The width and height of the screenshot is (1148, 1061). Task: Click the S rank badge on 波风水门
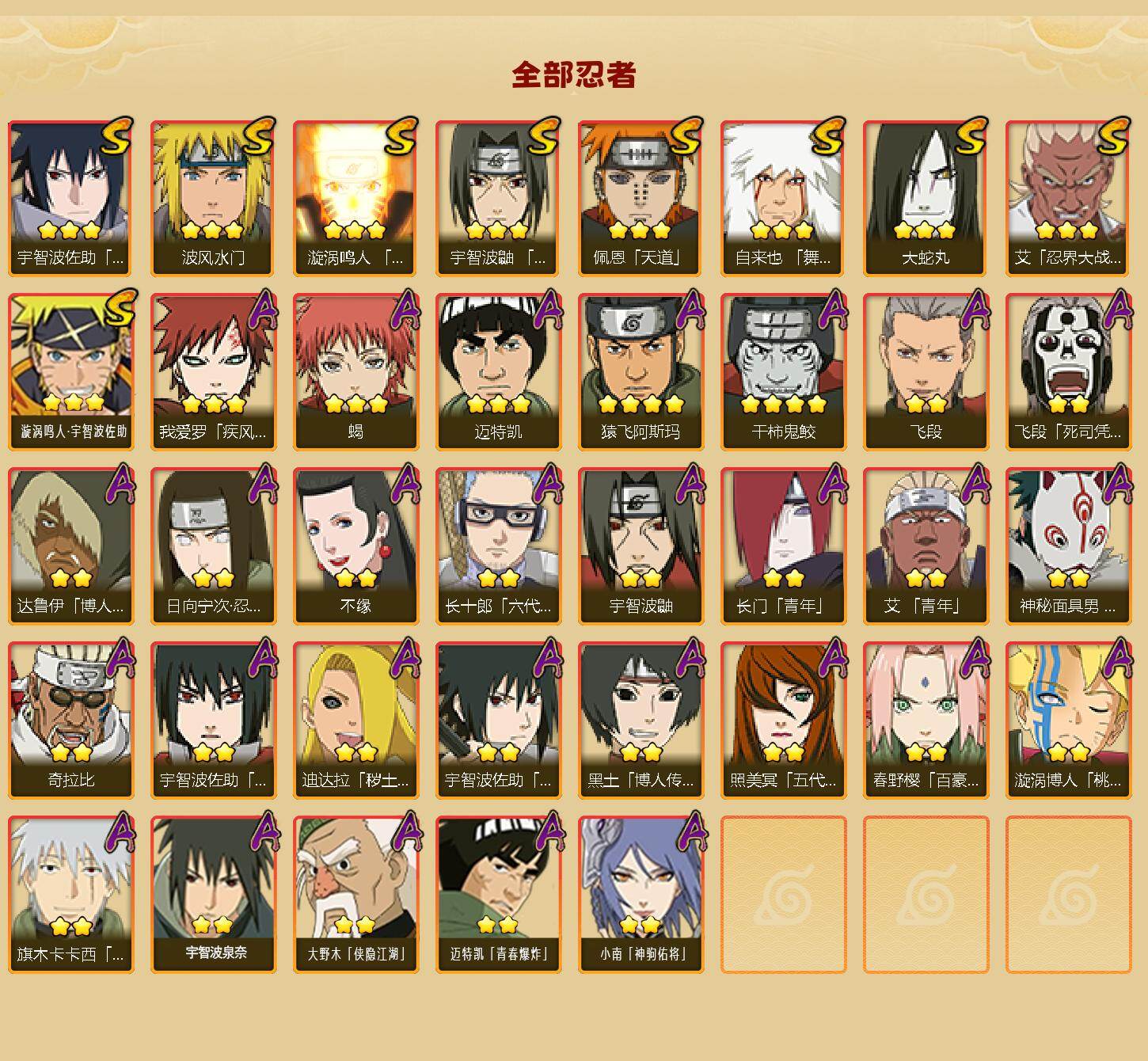pyautogui.click(x=259, y=135)
